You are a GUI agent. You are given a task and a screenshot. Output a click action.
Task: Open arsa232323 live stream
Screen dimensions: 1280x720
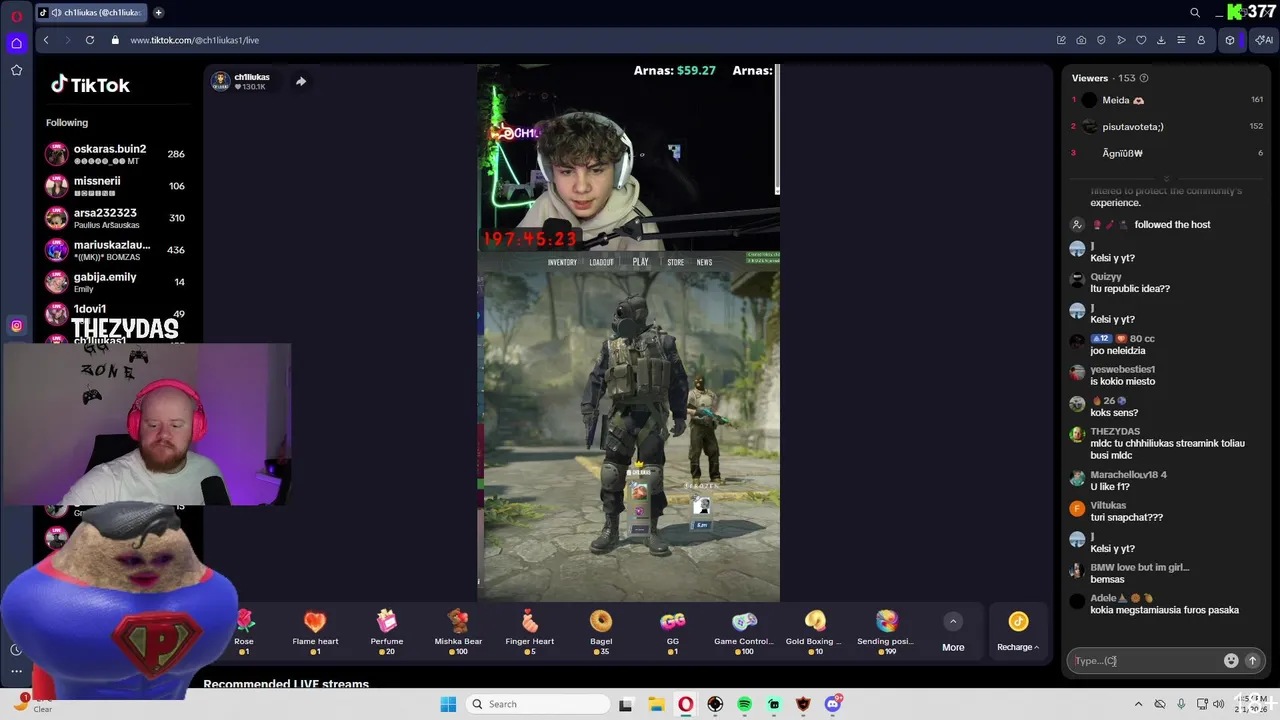click(x=115, y=218)
